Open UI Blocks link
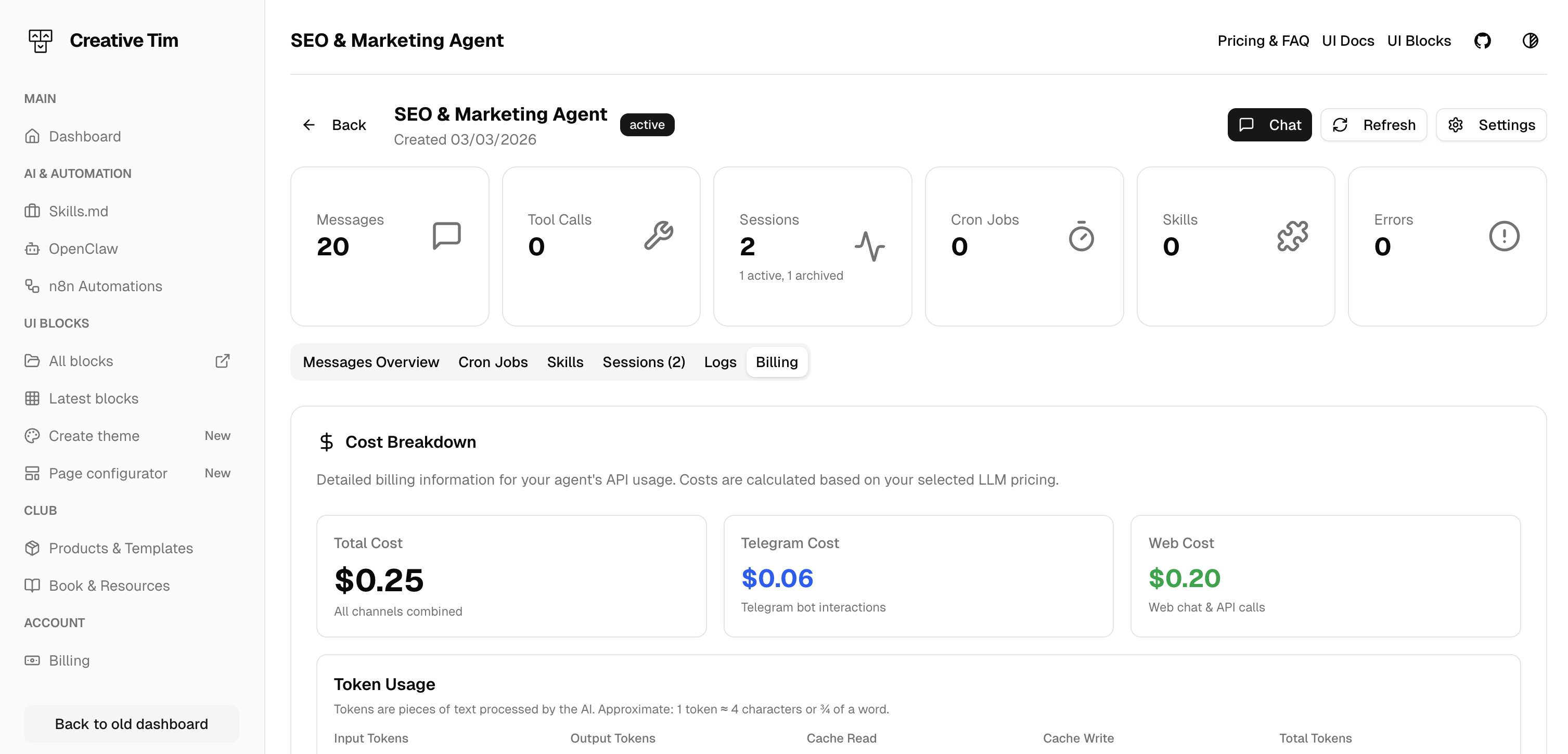 1419,41
